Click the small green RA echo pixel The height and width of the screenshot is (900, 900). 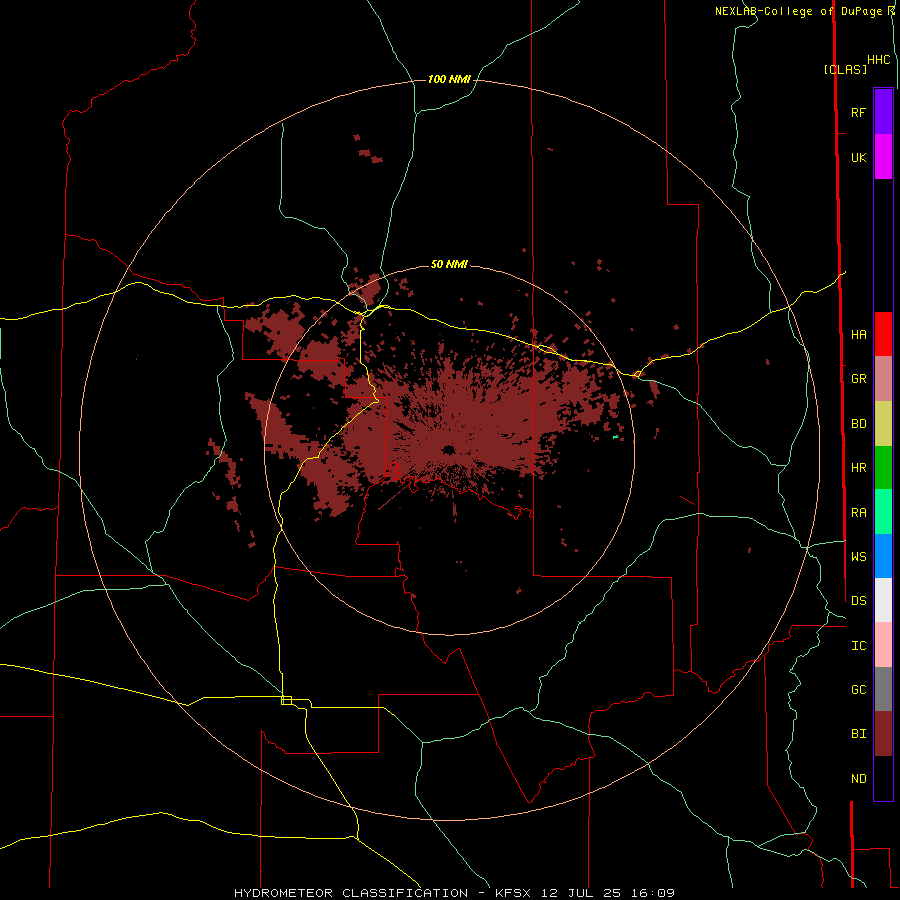coord(615,437)
